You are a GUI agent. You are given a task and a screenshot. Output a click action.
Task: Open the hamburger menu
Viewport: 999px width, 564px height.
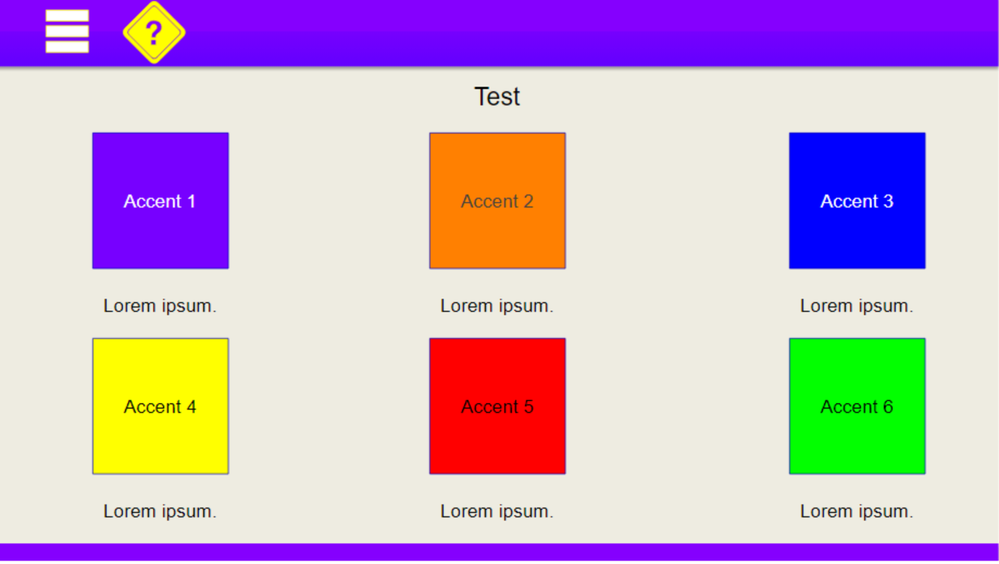(x=67, y=32)
